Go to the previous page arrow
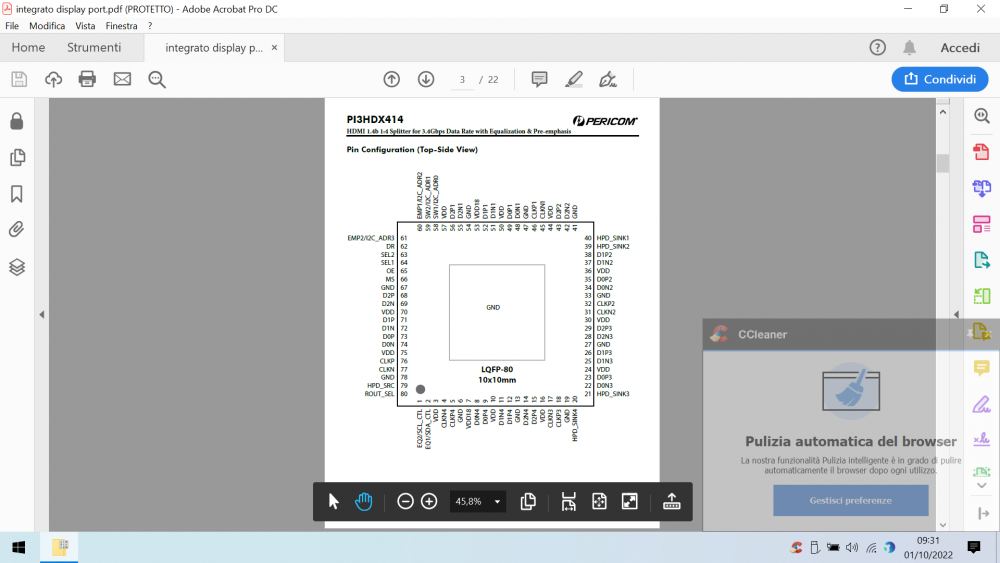Image resolution: width=1000 pixels, height=563 pixels. click(392, 79)
